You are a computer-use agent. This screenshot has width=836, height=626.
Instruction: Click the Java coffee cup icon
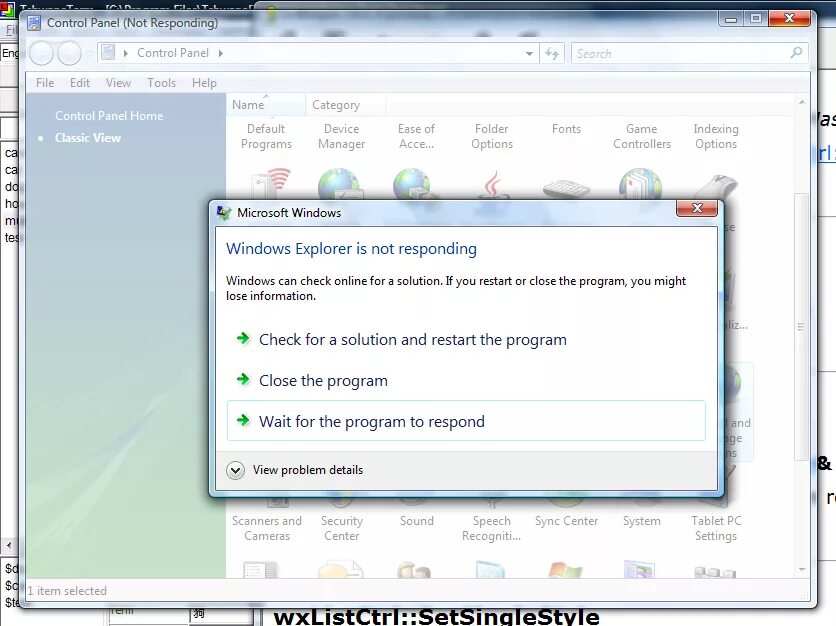coord(492,184)
